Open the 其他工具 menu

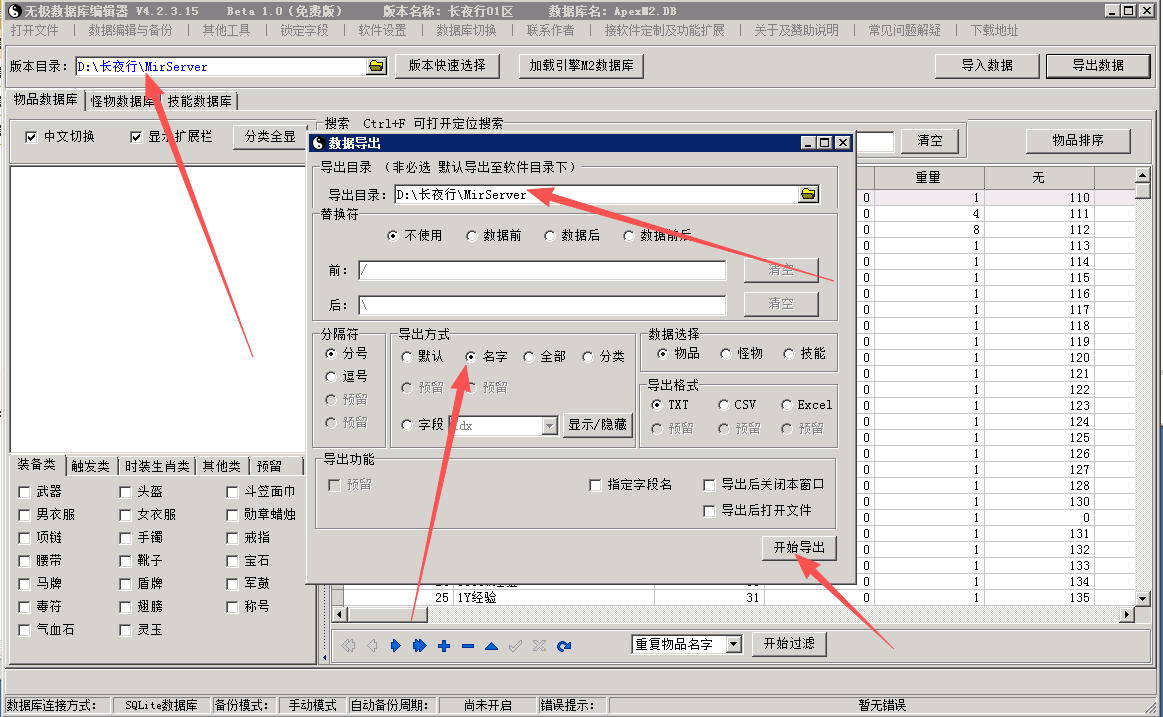[226, 30]
